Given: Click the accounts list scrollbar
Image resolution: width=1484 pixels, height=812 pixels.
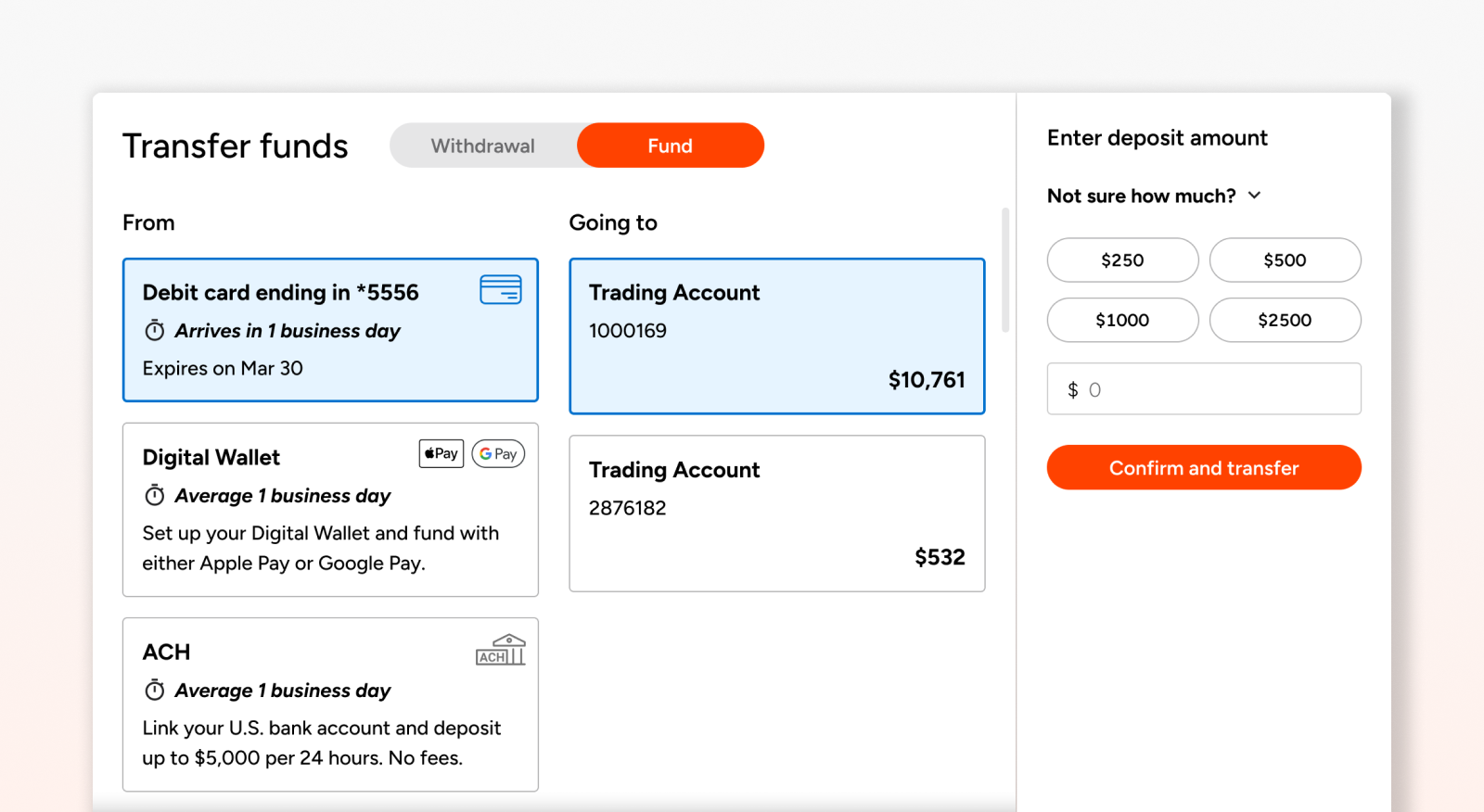Looking at the screenshot, I should coord(1005,270).
